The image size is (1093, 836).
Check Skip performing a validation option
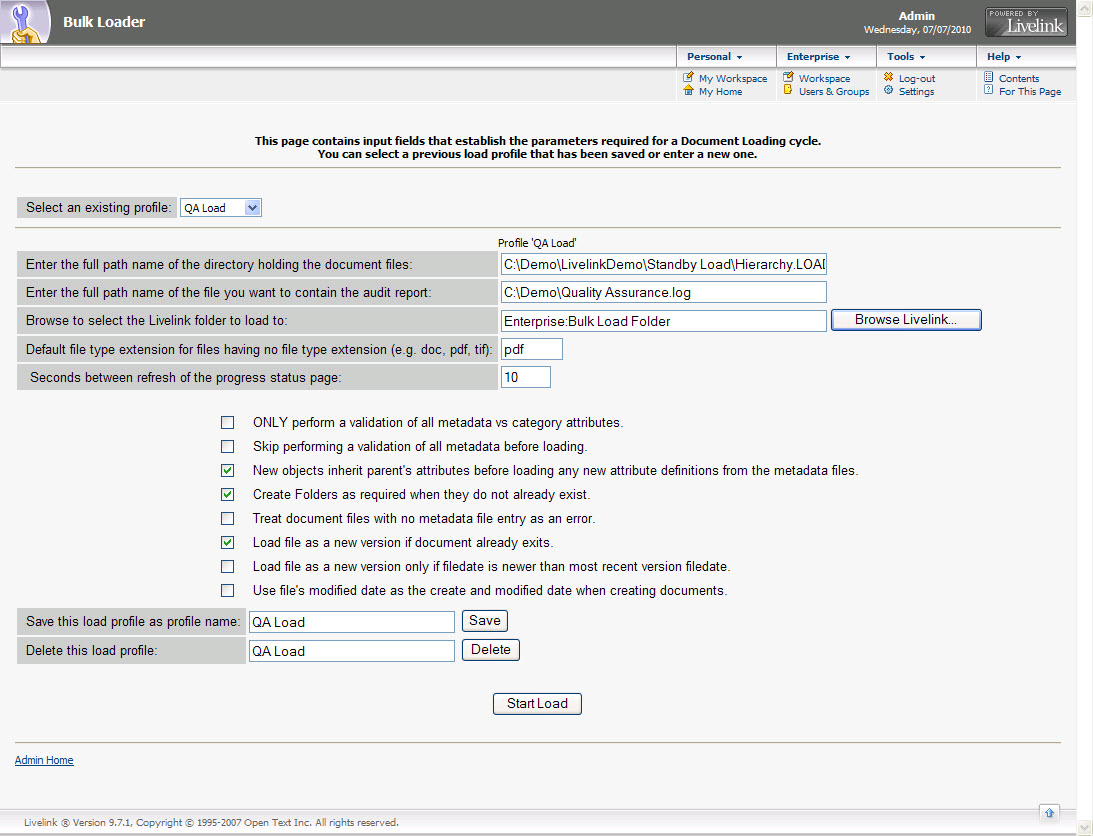(227, 446)
